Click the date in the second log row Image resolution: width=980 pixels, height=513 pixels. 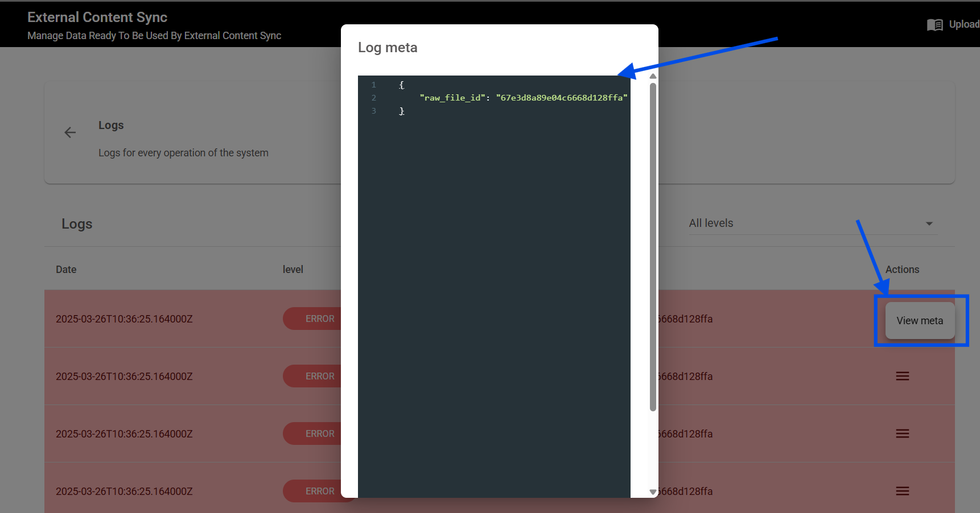point(124,376)
